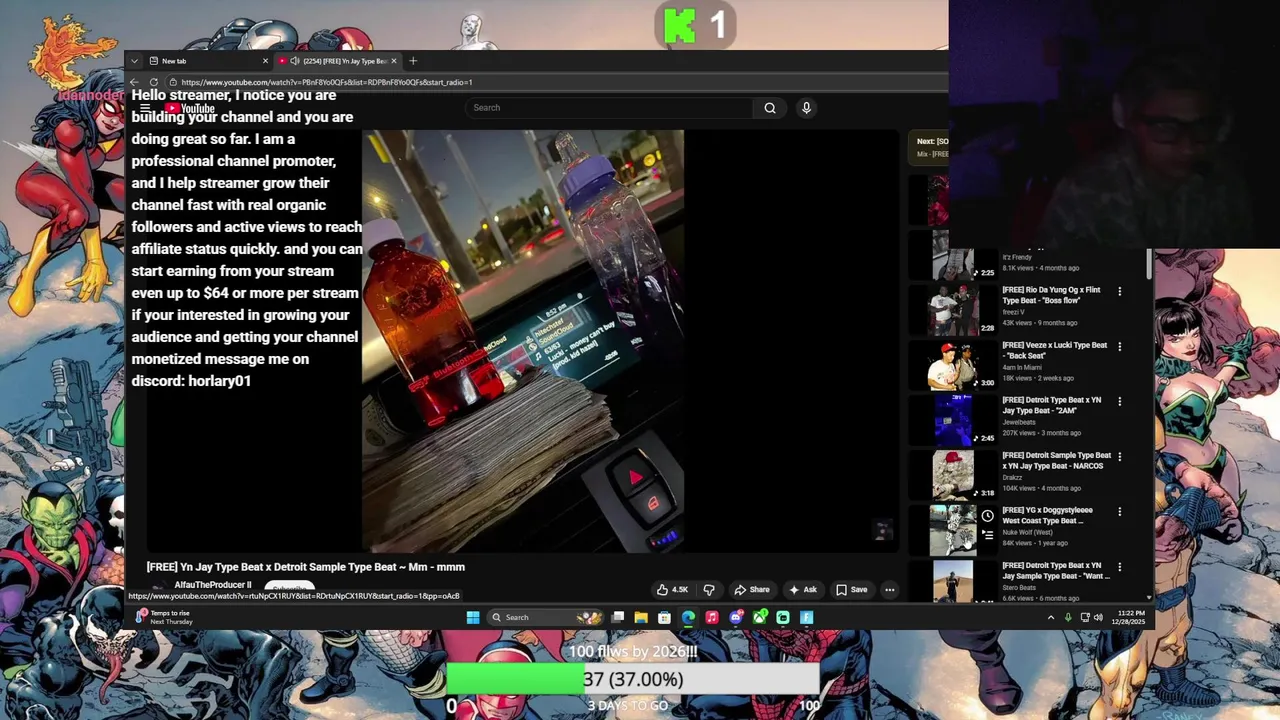Open Detroit Type Beat Jay Sample title
The image size is (1280, 720).
(x=1056, y=570)
